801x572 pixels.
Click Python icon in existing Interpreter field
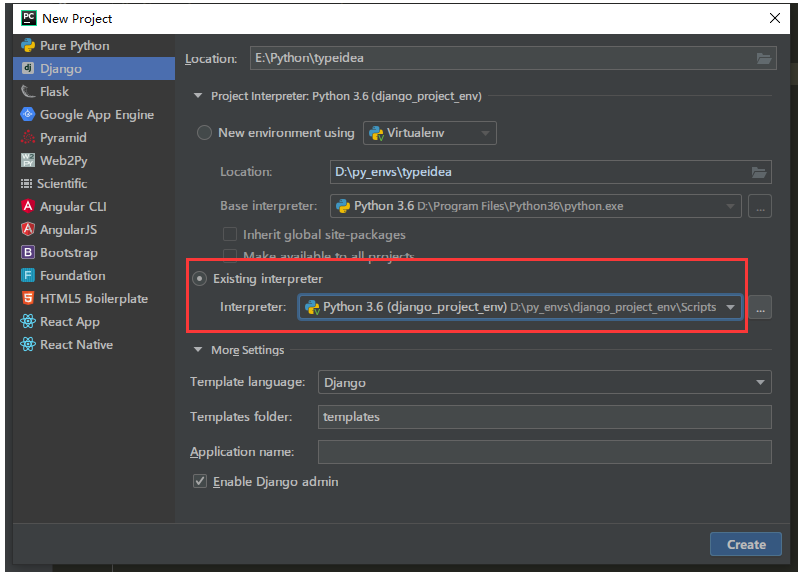[x=312, y=307]
